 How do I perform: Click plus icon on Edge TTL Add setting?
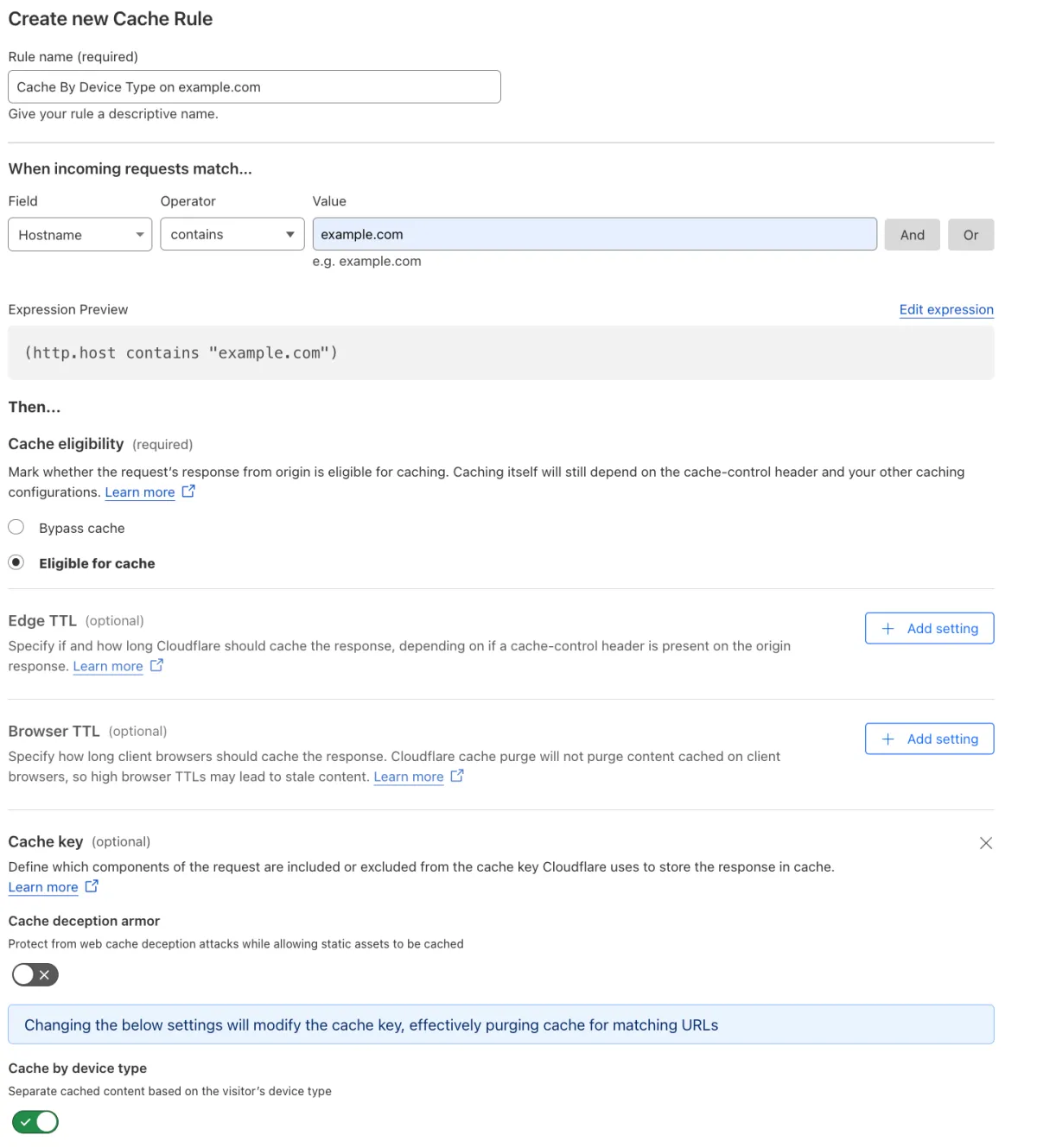coord(887,629)
